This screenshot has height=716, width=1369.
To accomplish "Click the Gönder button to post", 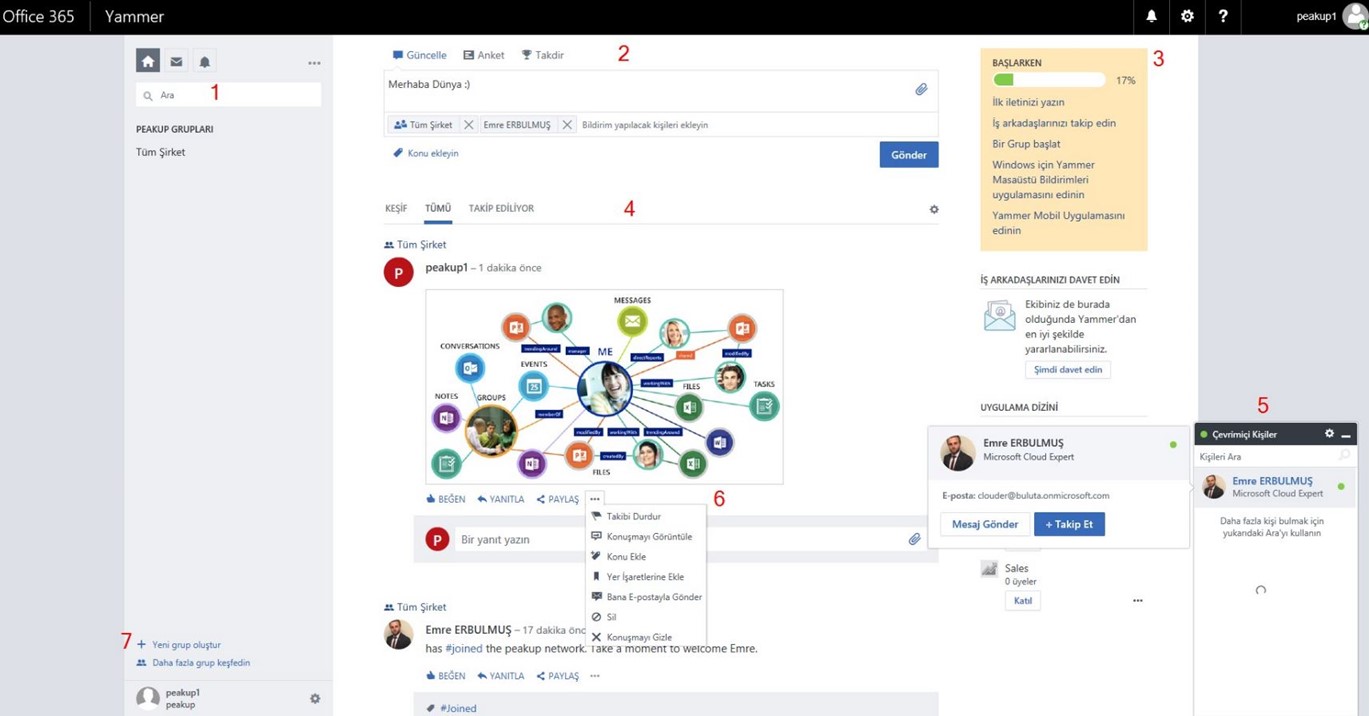I will click(x=909, y=155).
